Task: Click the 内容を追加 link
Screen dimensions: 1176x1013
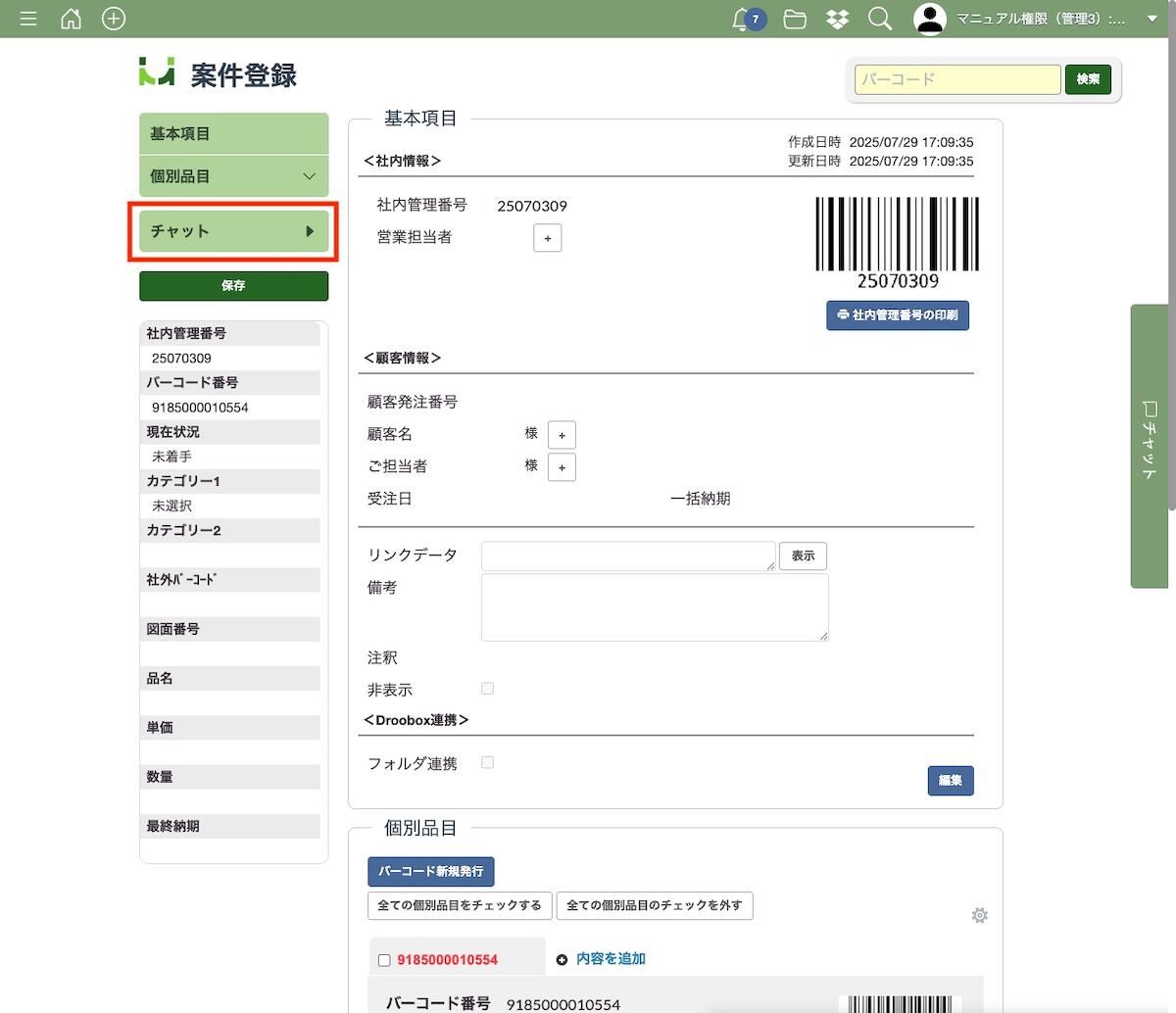Action: click(x=610, y=959)
